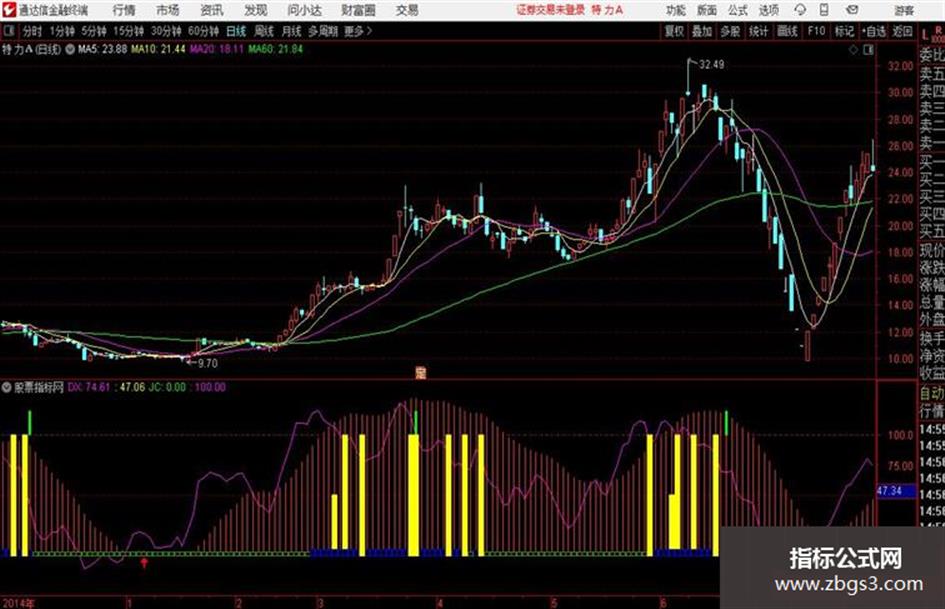Click the 标记 mark button
This screenshot has height=609, width=945.
(844, 31)
